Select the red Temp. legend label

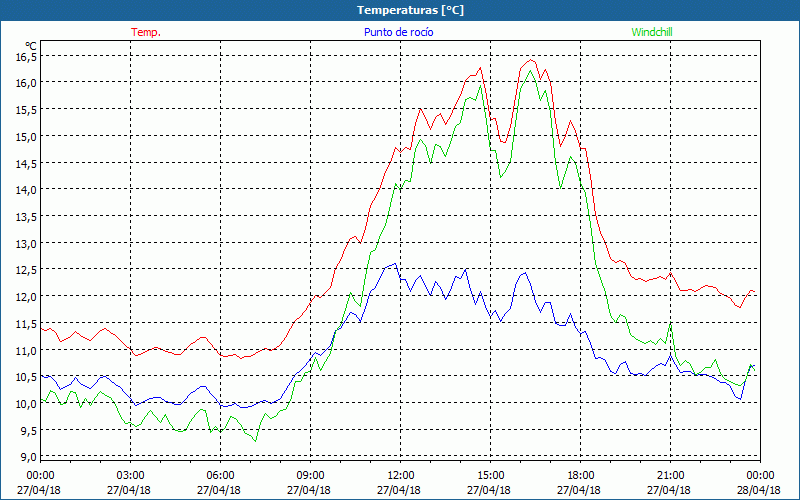[146, 32]
